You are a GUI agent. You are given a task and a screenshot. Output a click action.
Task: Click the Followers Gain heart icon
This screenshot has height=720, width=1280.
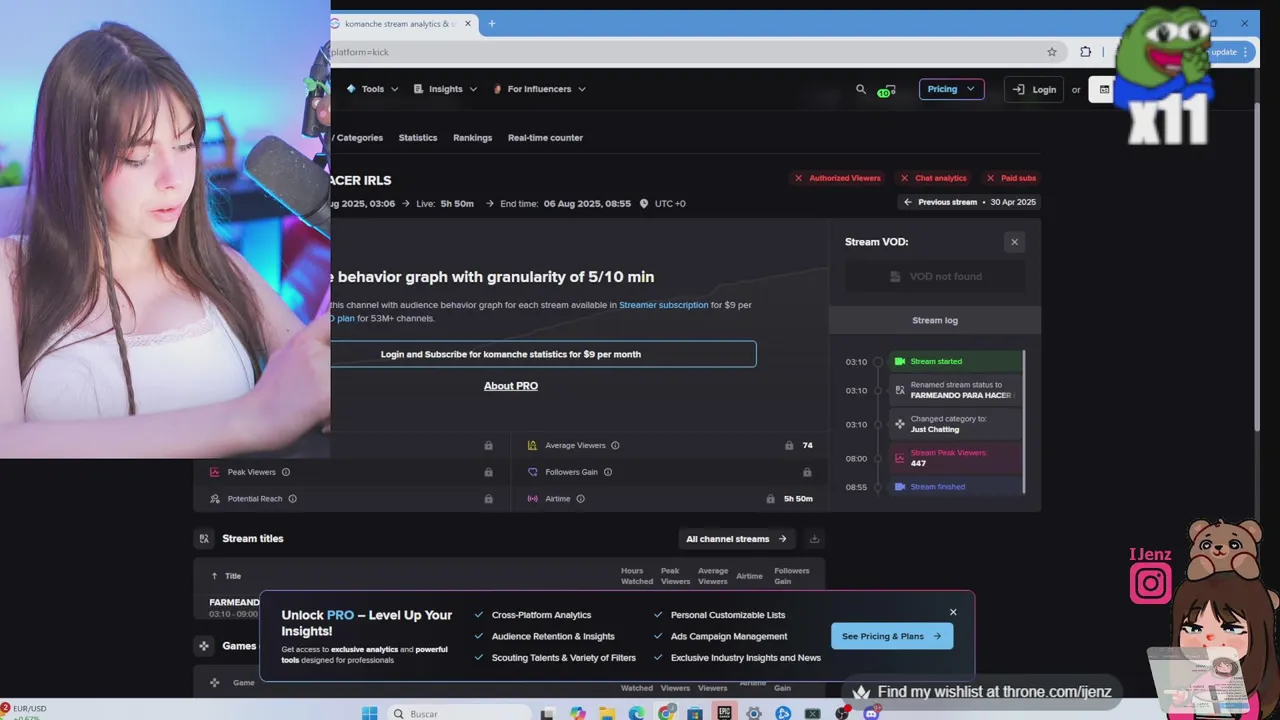point(532,472)
